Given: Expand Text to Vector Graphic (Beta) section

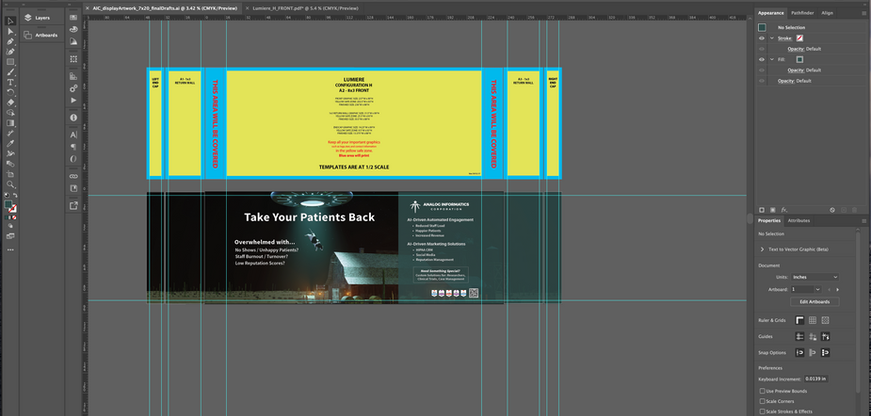Looking at the screenshot, I should coord(761,248).
